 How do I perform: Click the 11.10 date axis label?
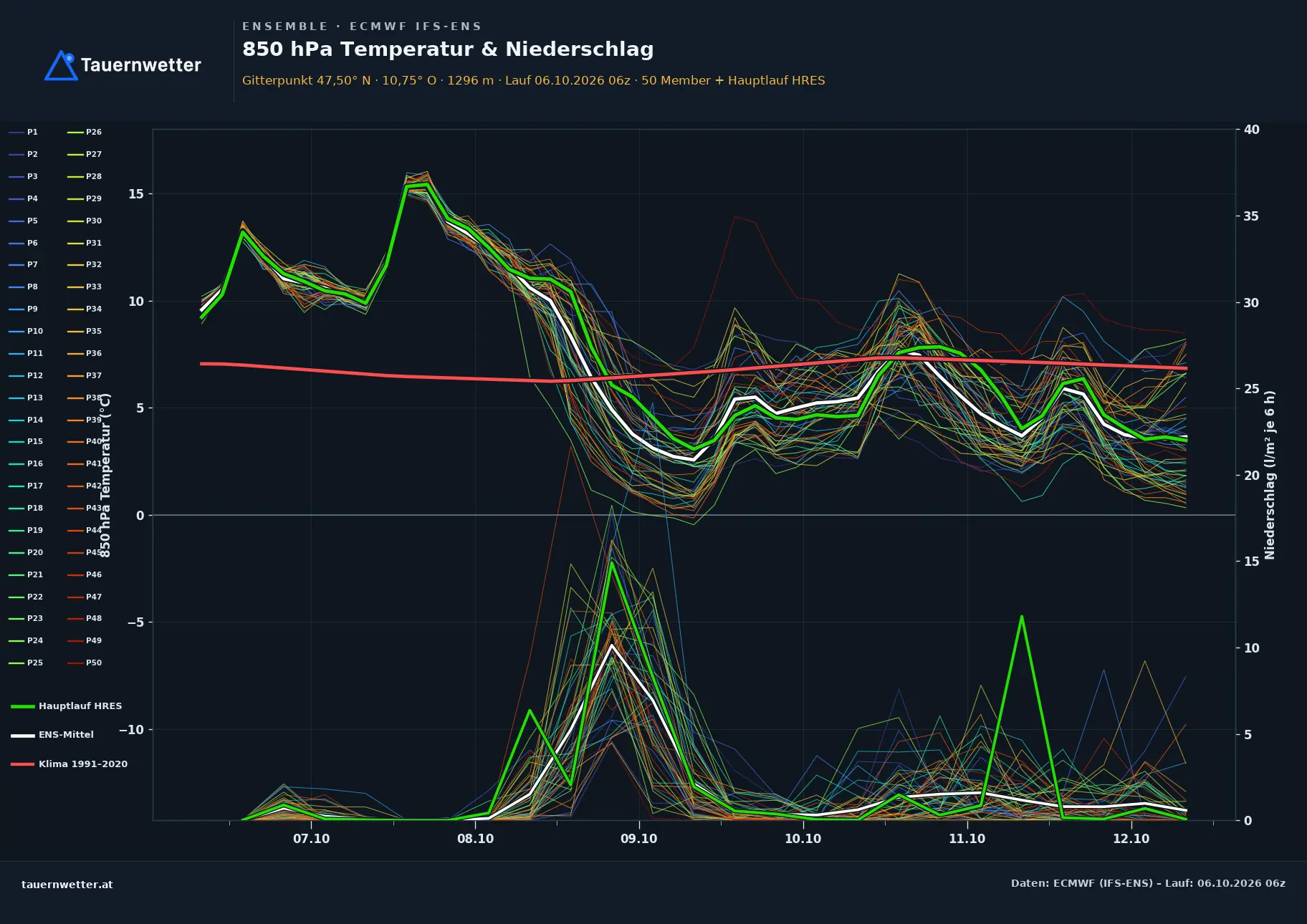click(x=967, y=839)
